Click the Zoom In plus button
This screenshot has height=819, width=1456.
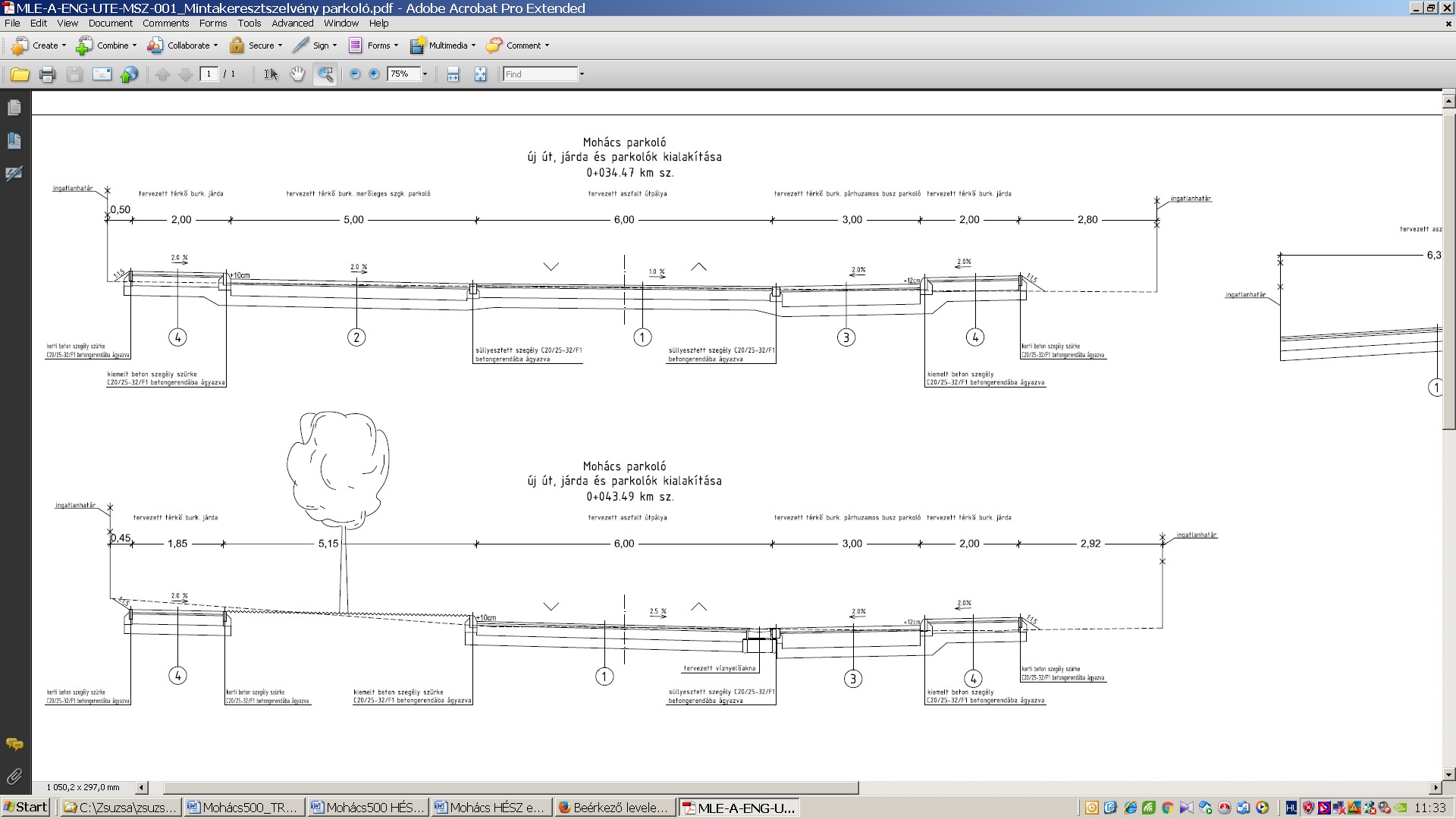click(374, 74)
